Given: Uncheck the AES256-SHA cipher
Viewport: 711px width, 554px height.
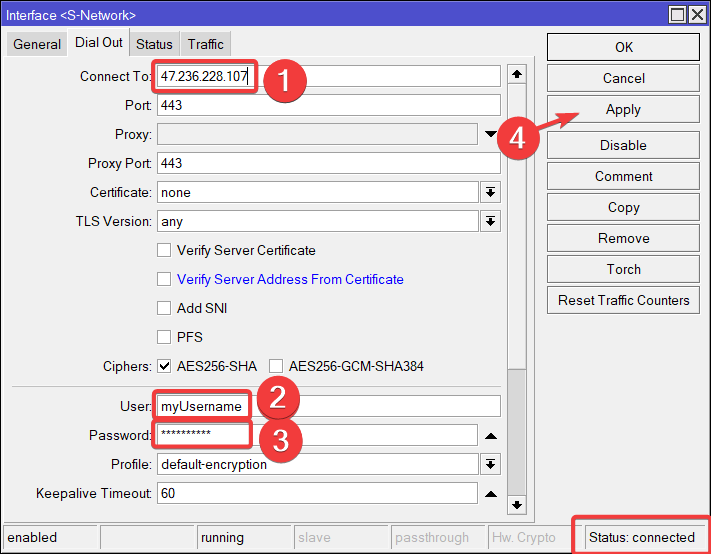Looking at the screenshot, I should 164,366.
